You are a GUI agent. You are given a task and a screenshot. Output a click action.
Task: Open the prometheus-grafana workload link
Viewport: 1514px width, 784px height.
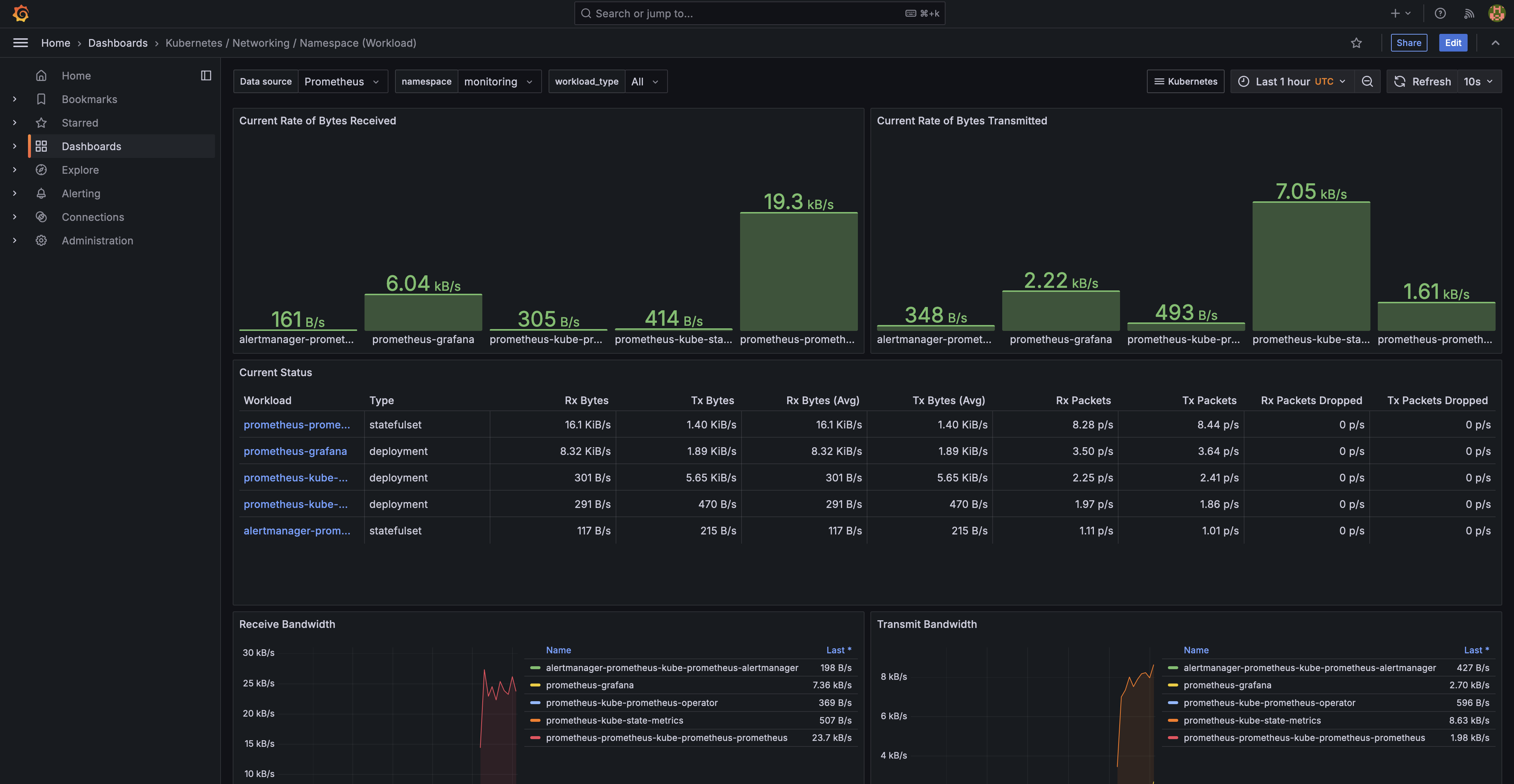tap(295, 451)
